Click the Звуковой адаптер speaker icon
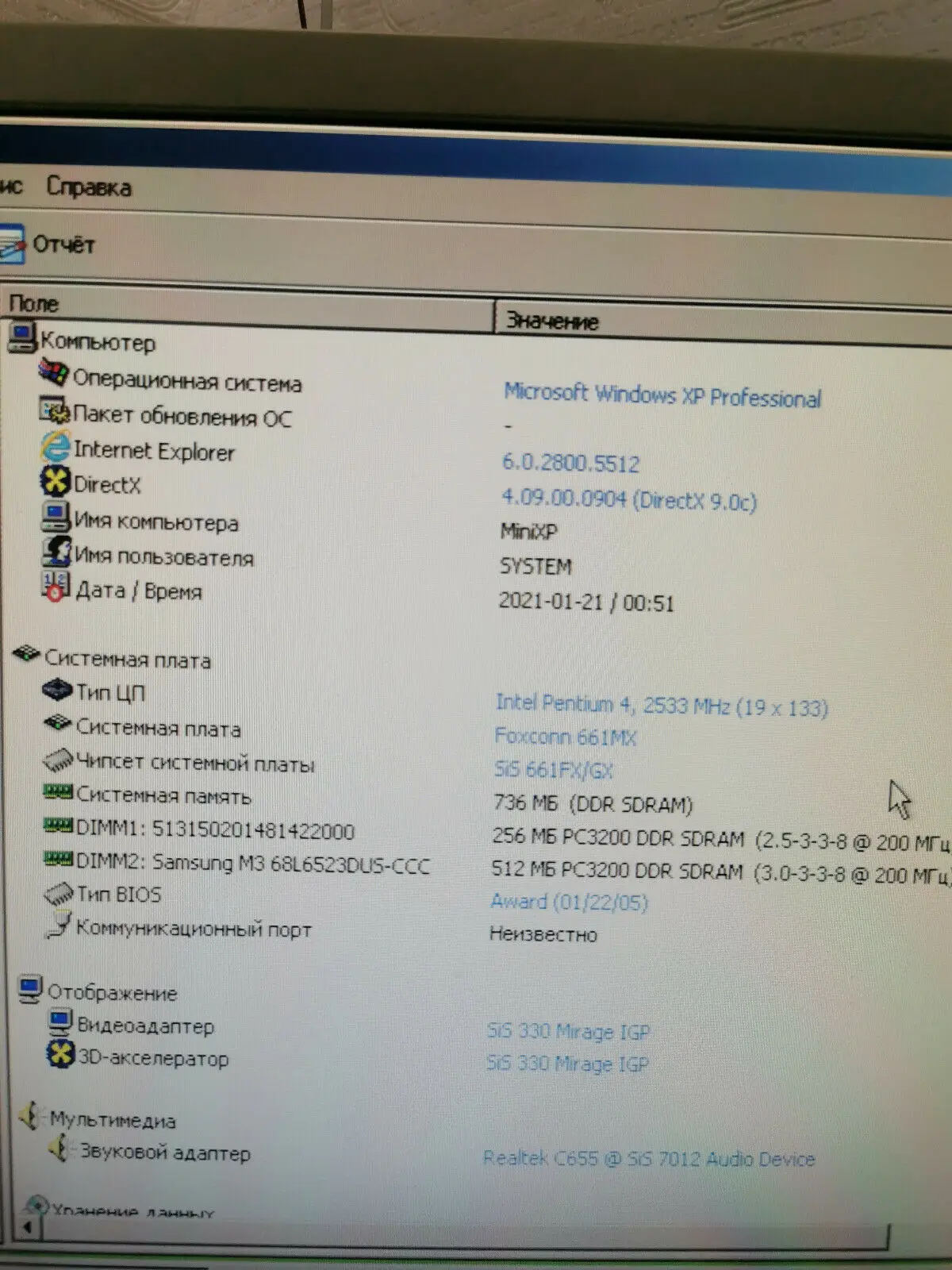 [60, 1149]
